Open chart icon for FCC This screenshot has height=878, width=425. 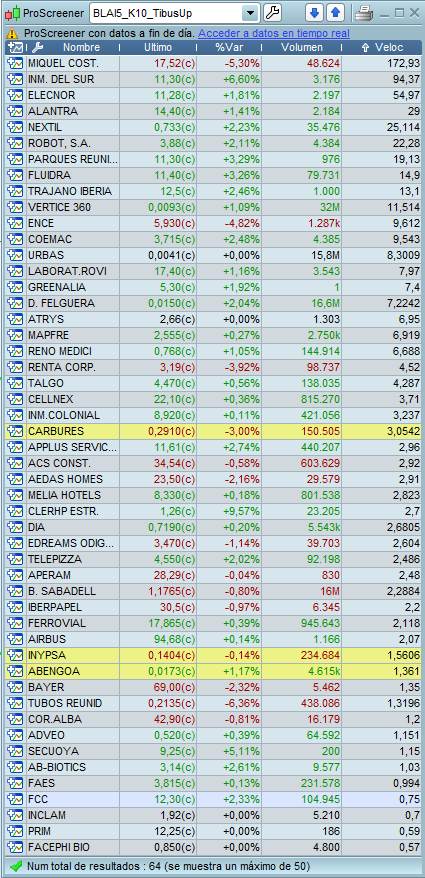pyautogui.click(x=14, y=799)
